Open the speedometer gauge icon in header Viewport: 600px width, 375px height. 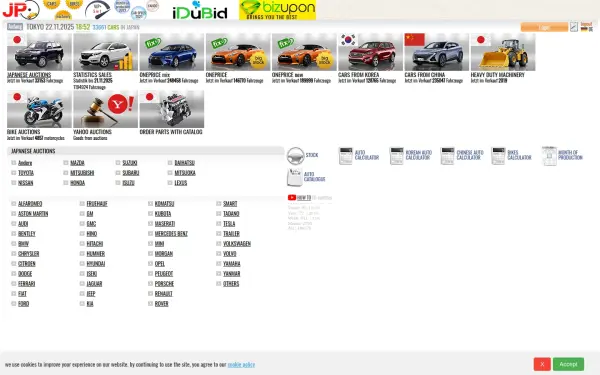point(97,10)
